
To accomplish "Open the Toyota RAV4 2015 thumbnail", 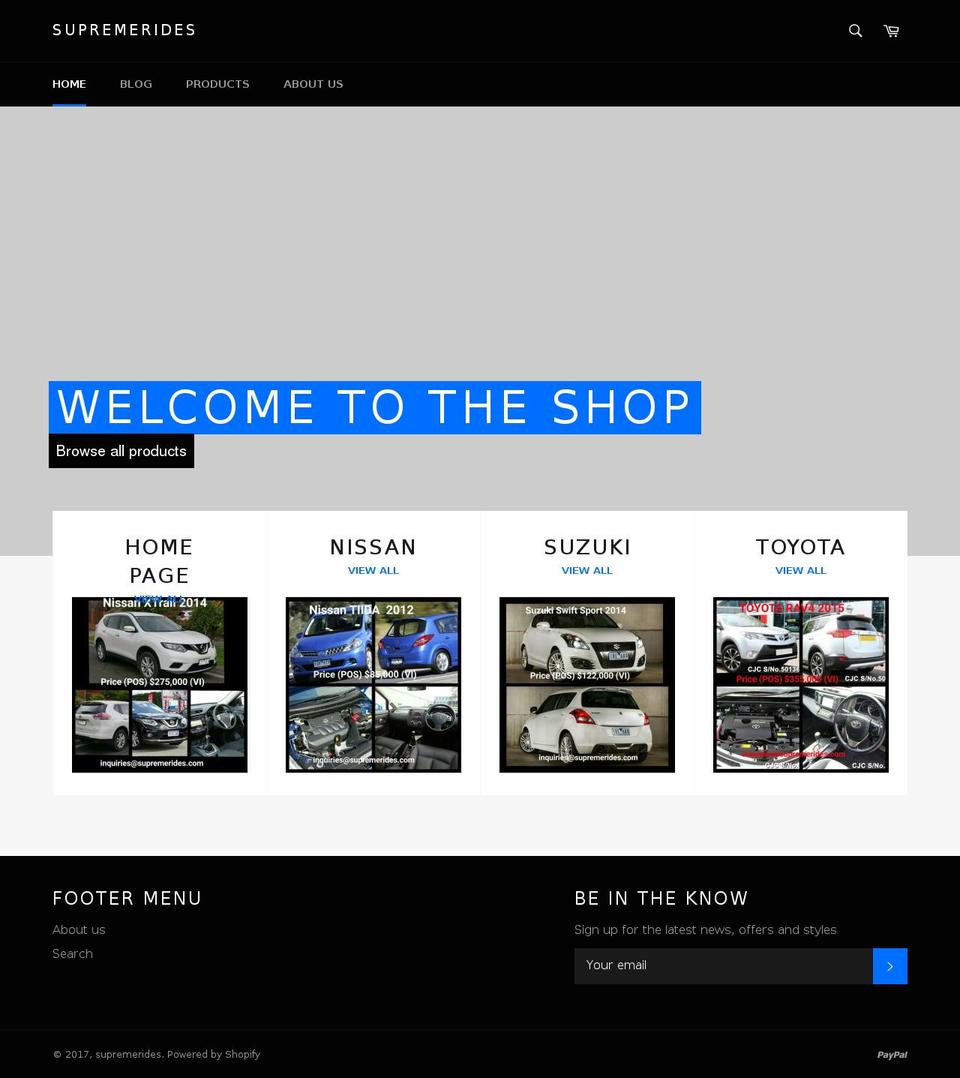I will (x=800, y=685).
